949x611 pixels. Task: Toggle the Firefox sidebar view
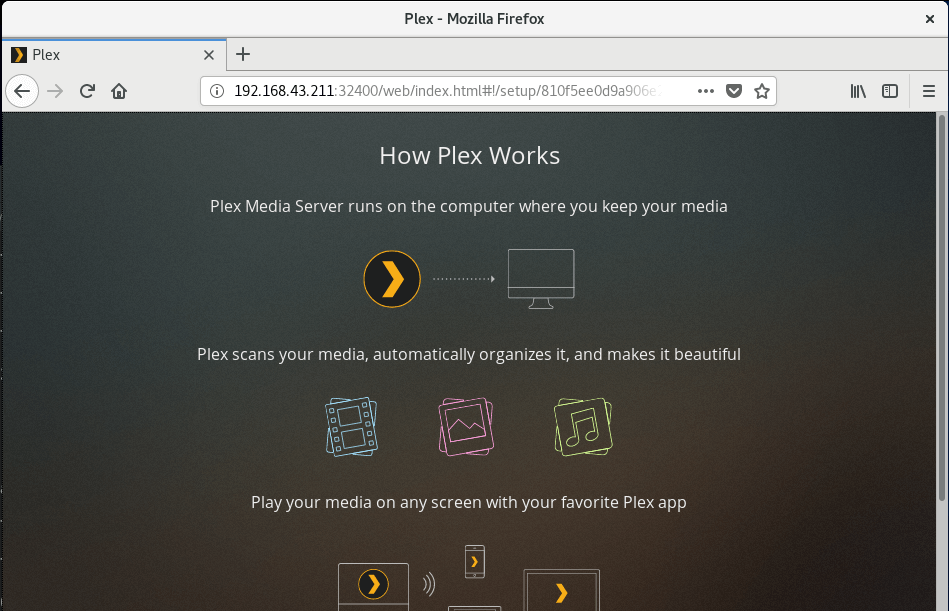pyautogui.click(x=890, y=91)
